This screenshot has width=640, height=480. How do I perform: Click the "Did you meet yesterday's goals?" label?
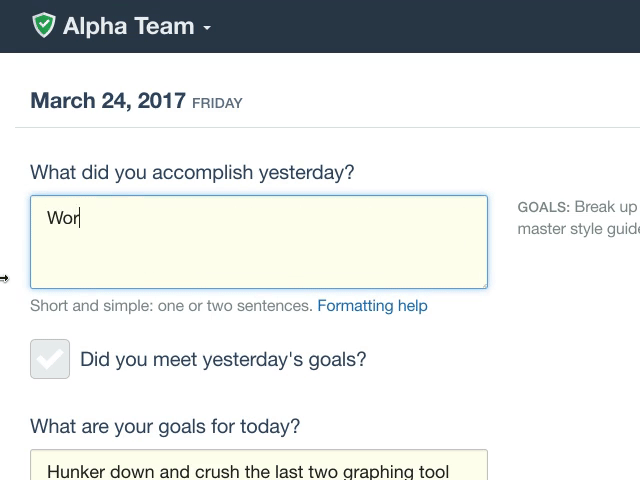[x=223, y=359]
